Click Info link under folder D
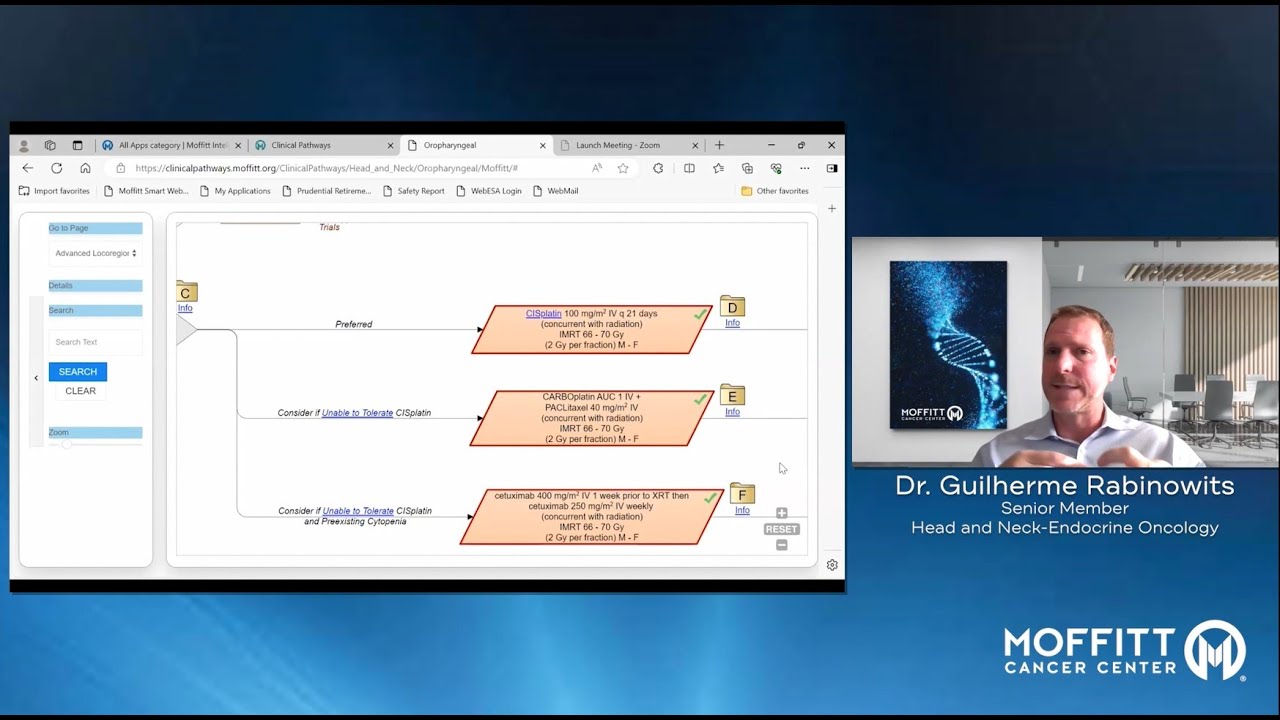The image size is (1280, 720). pos(732,323)
